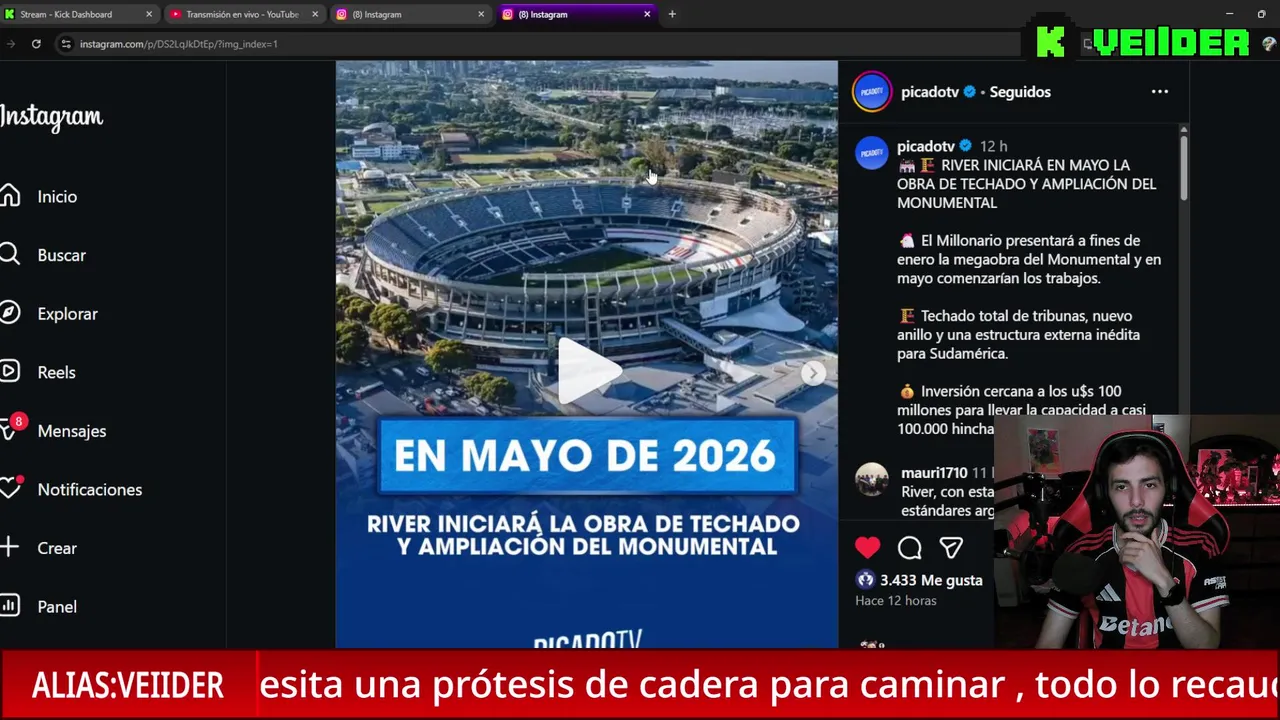Click picadotv avatar beside caption
This screenshot has width=1280, height=720.
871,152
